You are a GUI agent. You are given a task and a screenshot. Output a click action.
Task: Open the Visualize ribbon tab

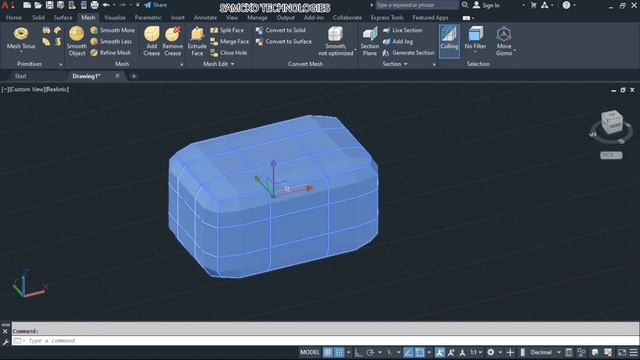pos(115,18)
